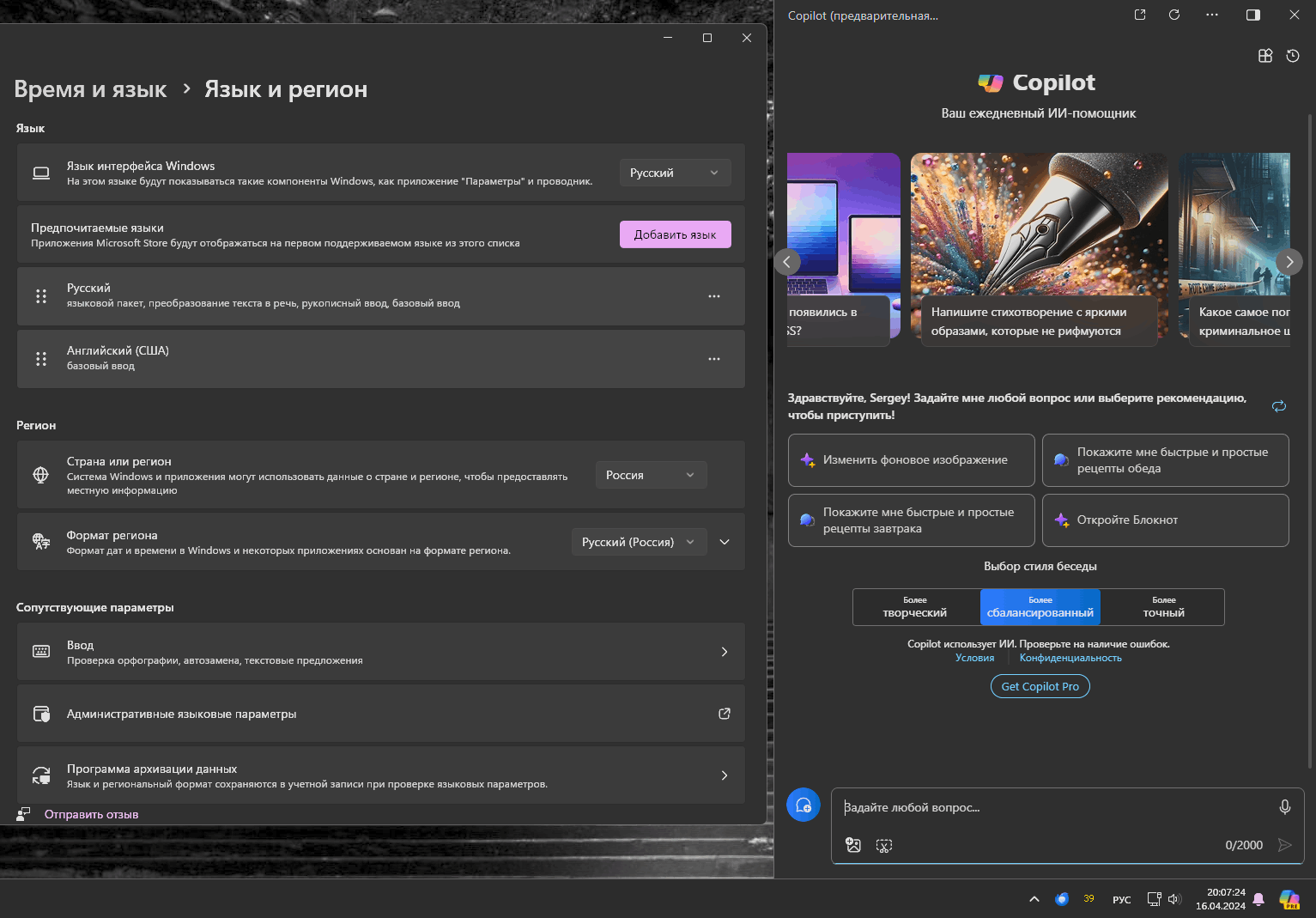
Task: Select Более сбалансированный conversation style
Action: coord(1040,607)
